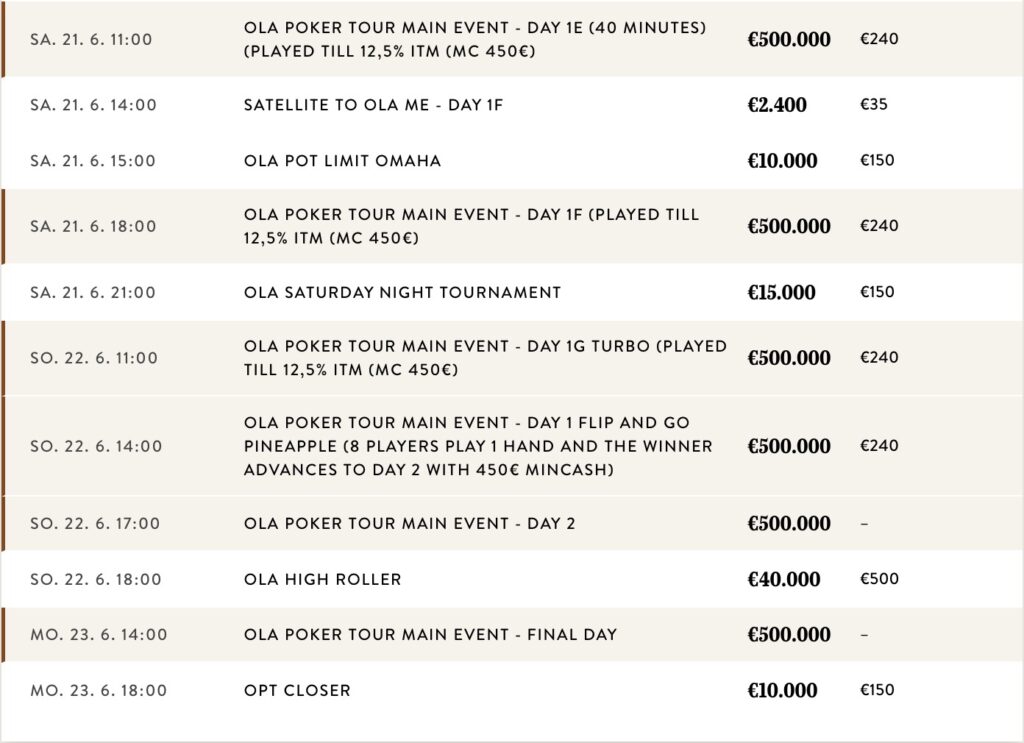Open the OLA Saturday Night Tournament row

pos(402,292)
